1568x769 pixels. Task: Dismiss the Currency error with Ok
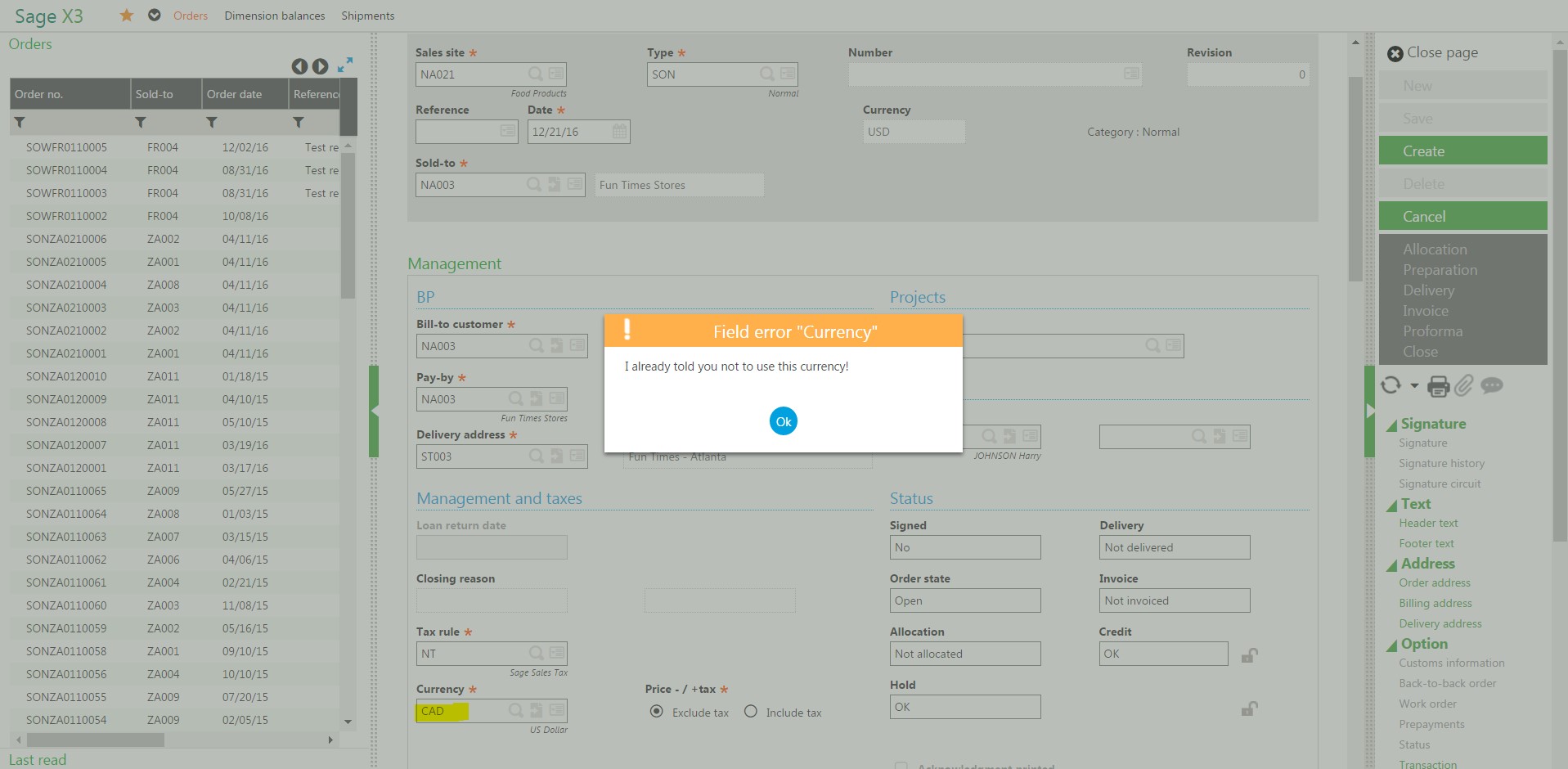click(x=783, y=420)
